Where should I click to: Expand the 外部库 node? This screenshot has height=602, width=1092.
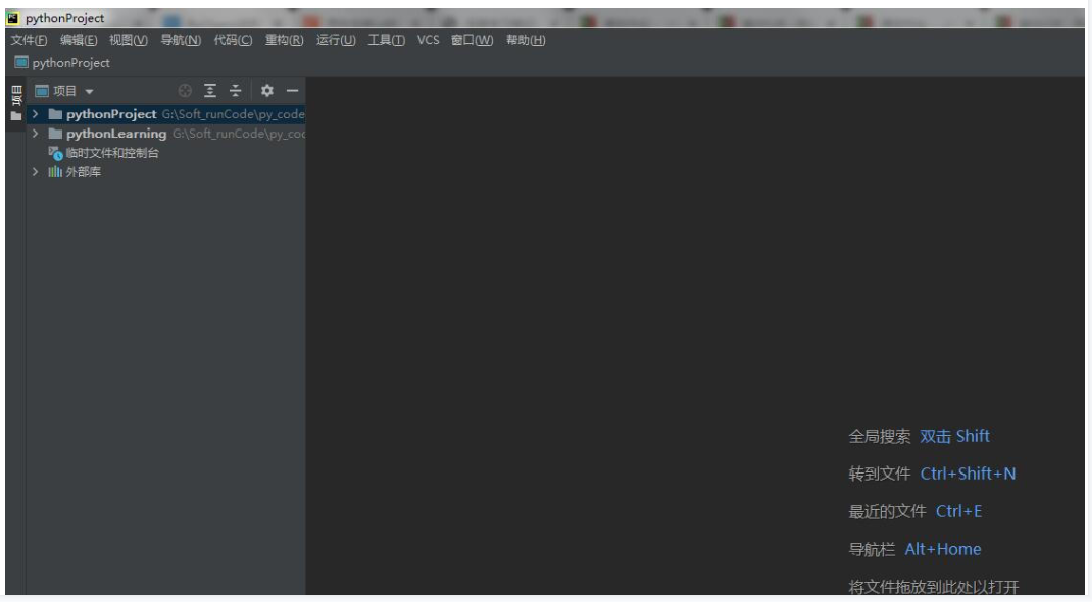click(x=36, y=171)
